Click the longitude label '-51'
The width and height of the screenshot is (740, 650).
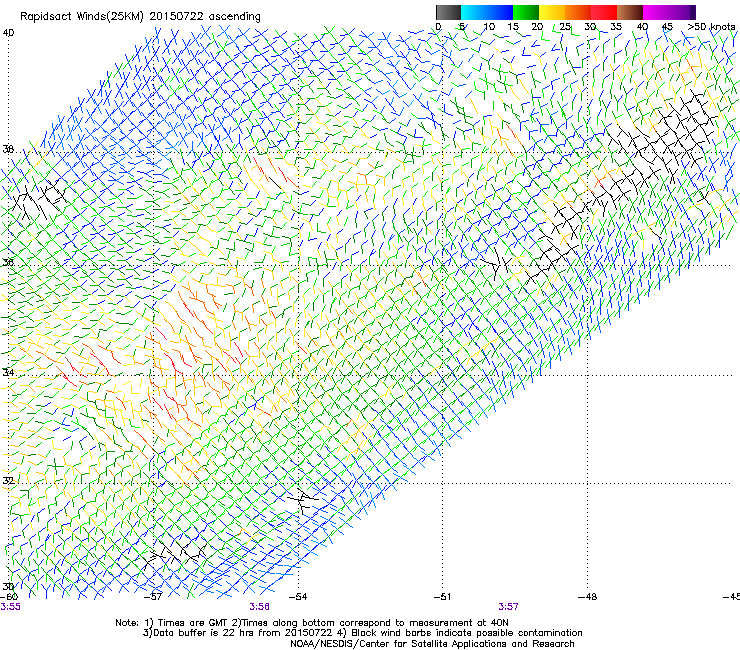[442, 597]
